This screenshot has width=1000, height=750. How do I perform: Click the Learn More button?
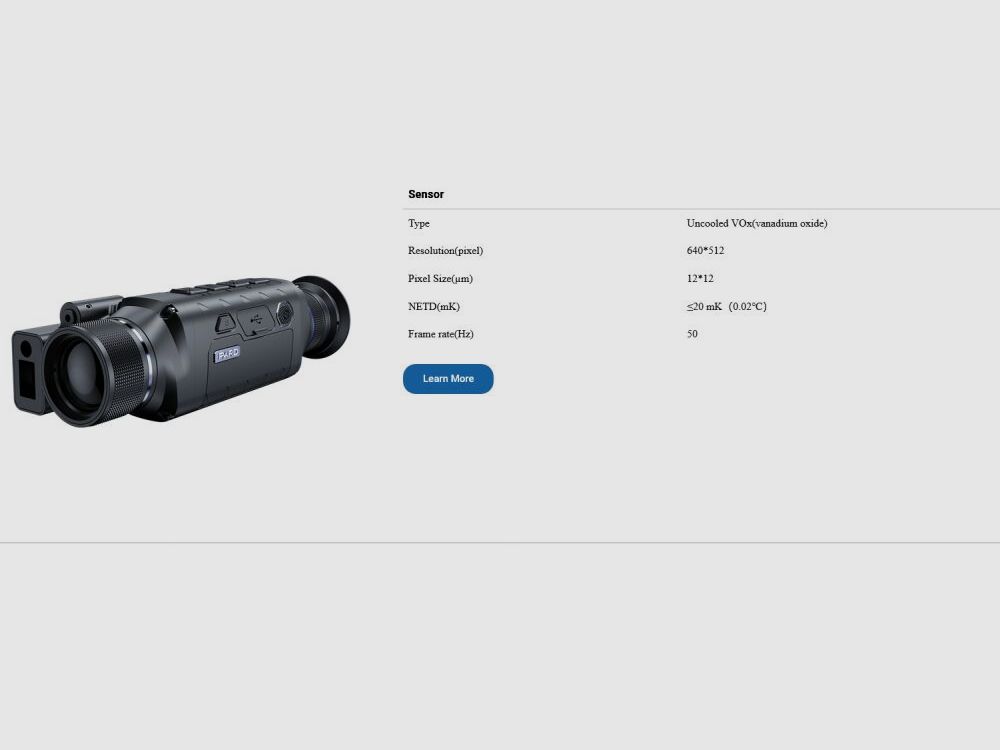(448, 379)
